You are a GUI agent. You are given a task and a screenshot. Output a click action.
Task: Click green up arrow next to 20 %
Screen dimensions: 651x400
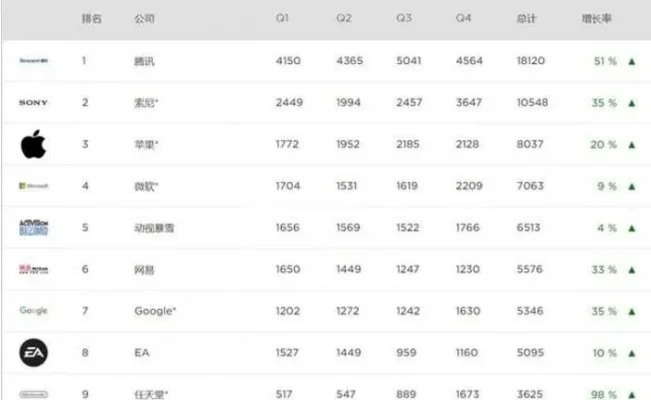click(x=632, y=145)
